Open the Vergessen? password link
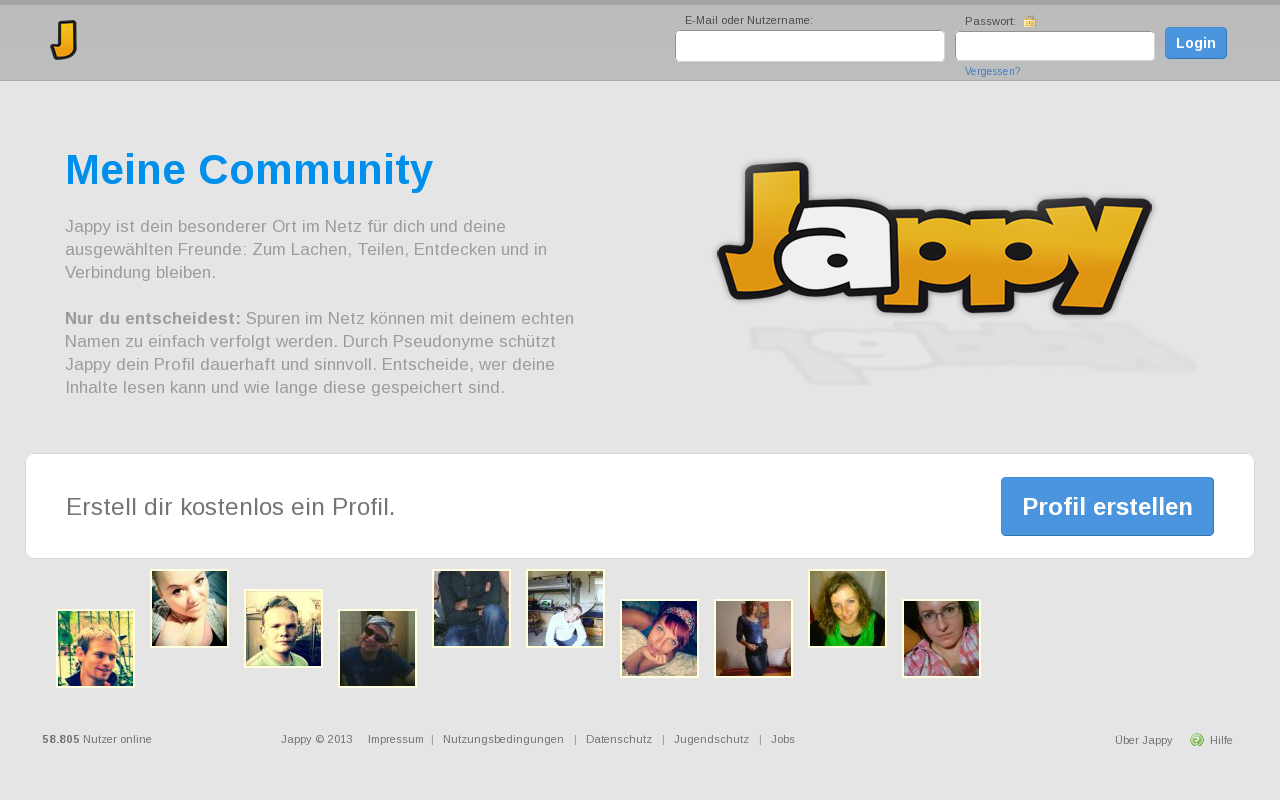The height and width of the screenshot is (800, 1280). click(992, 72)
